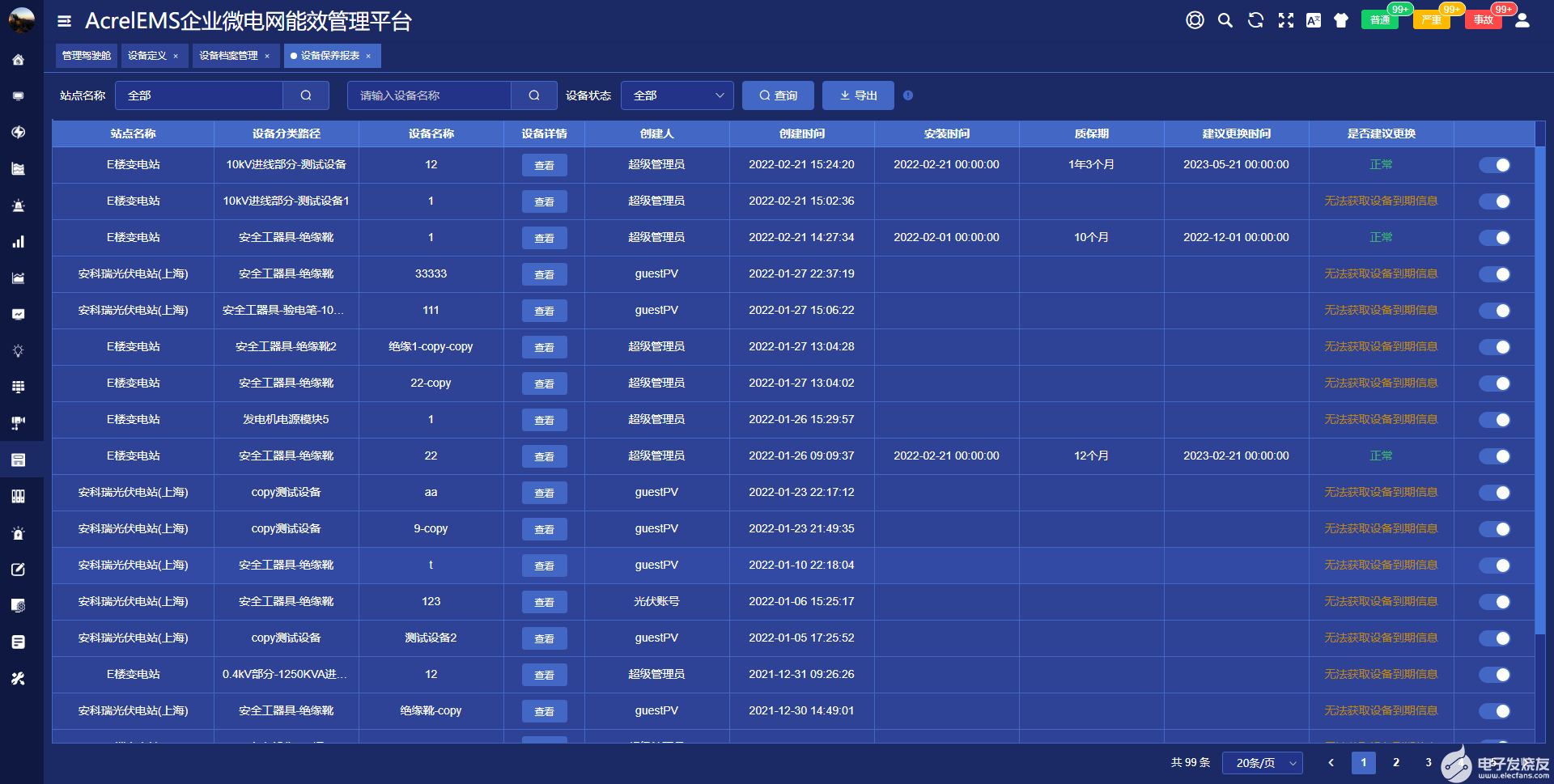Close the 设备档案管理 tab

click(267, 56)
